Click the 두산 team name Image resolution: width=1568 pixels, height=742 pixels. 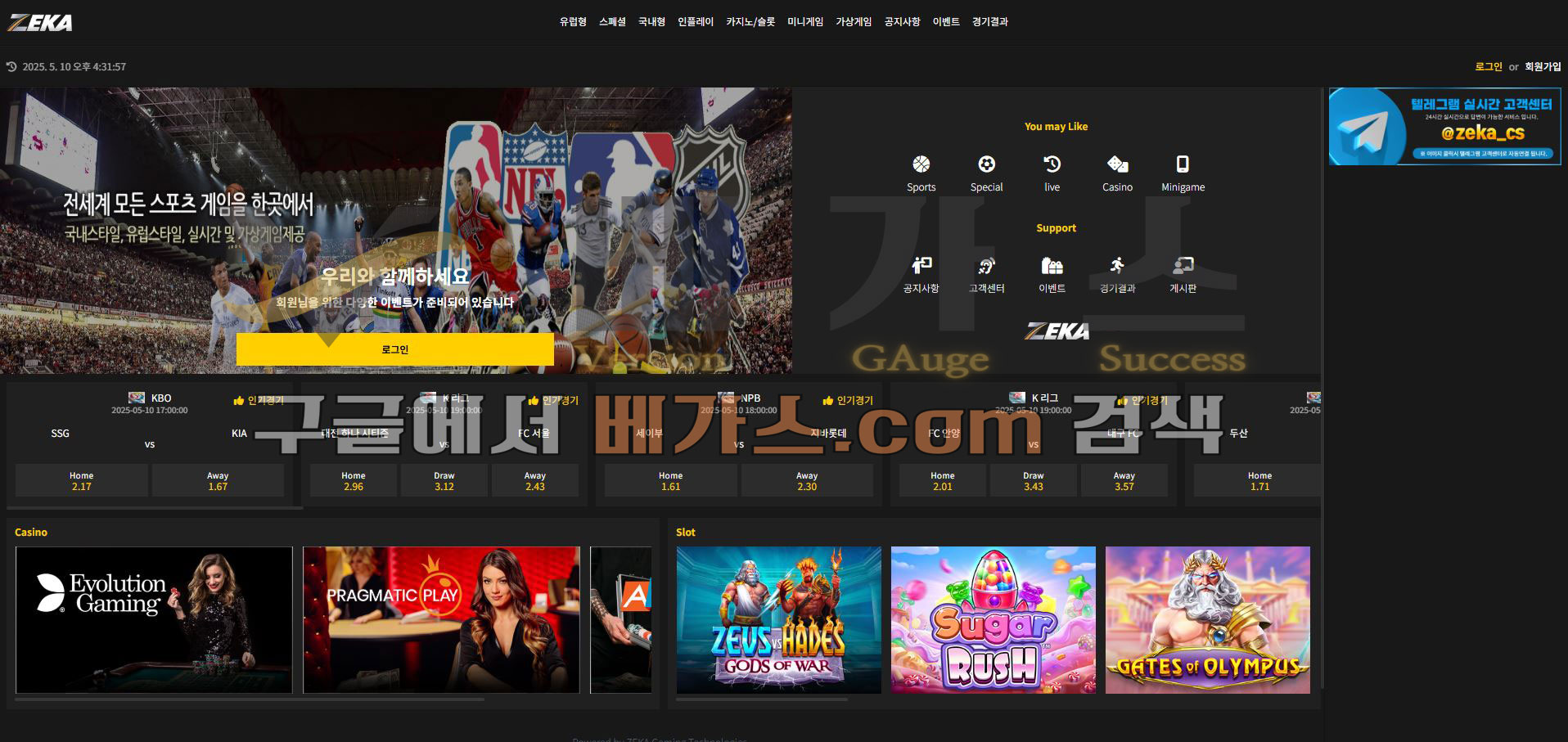point(1239,433)
